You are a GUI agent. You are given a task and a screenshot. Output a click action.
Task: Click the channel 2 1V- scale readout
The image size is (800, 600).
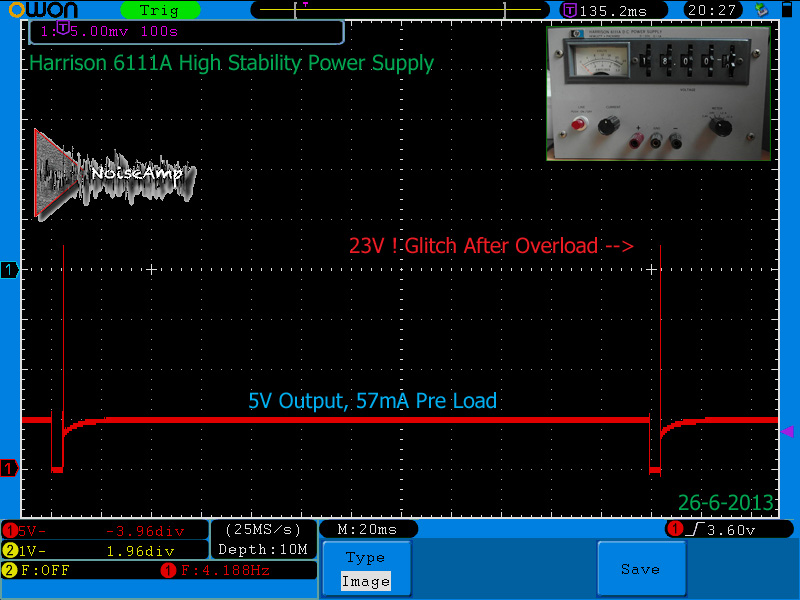pos(32,551)
